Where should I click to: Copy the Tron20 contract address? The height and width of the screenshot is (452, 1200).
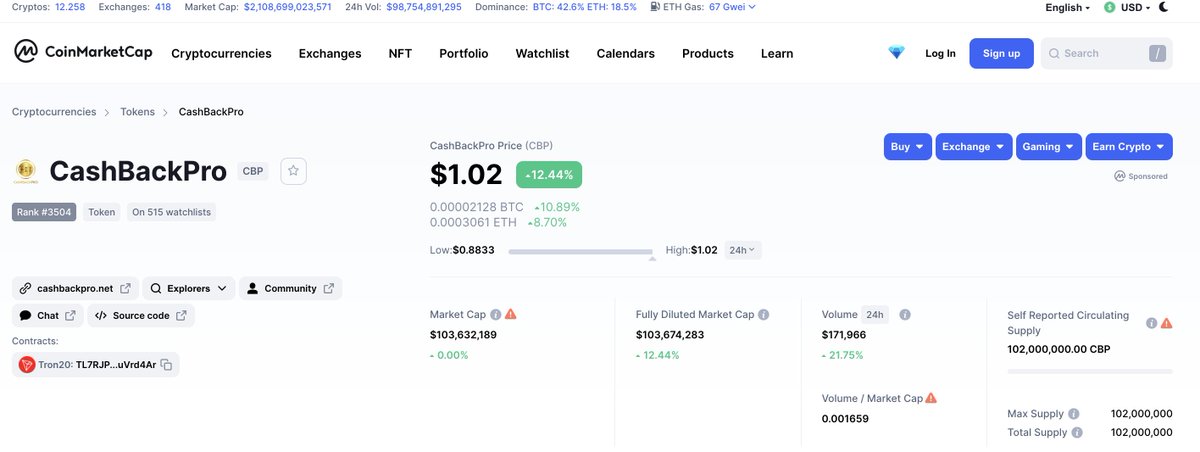pyautogui.click(x=167, y=365)
